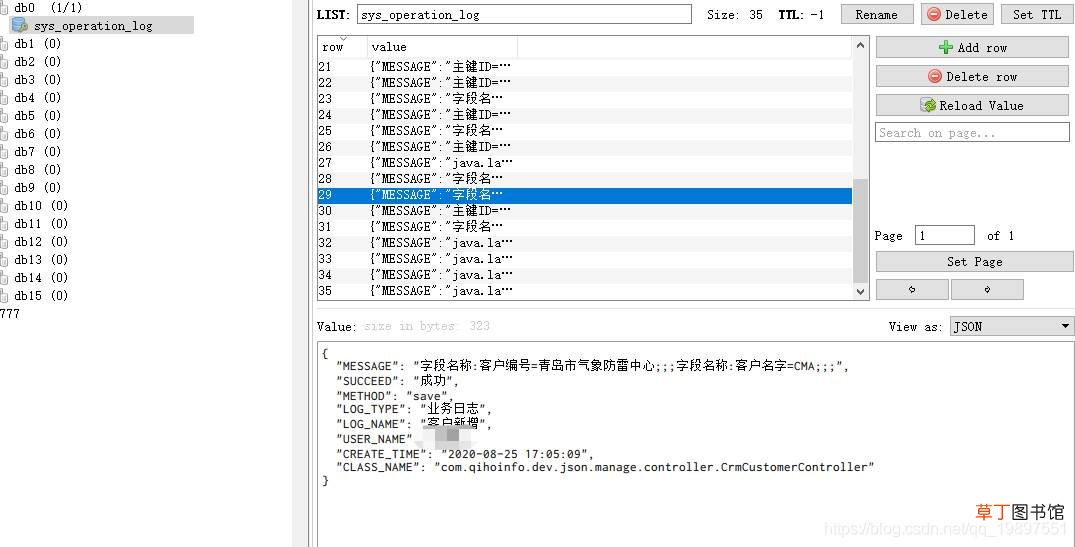Image resolution: width=1075 pixels, height=547 pixels.
Task: Select row 32 in the list
Action: tap(585, 243)
